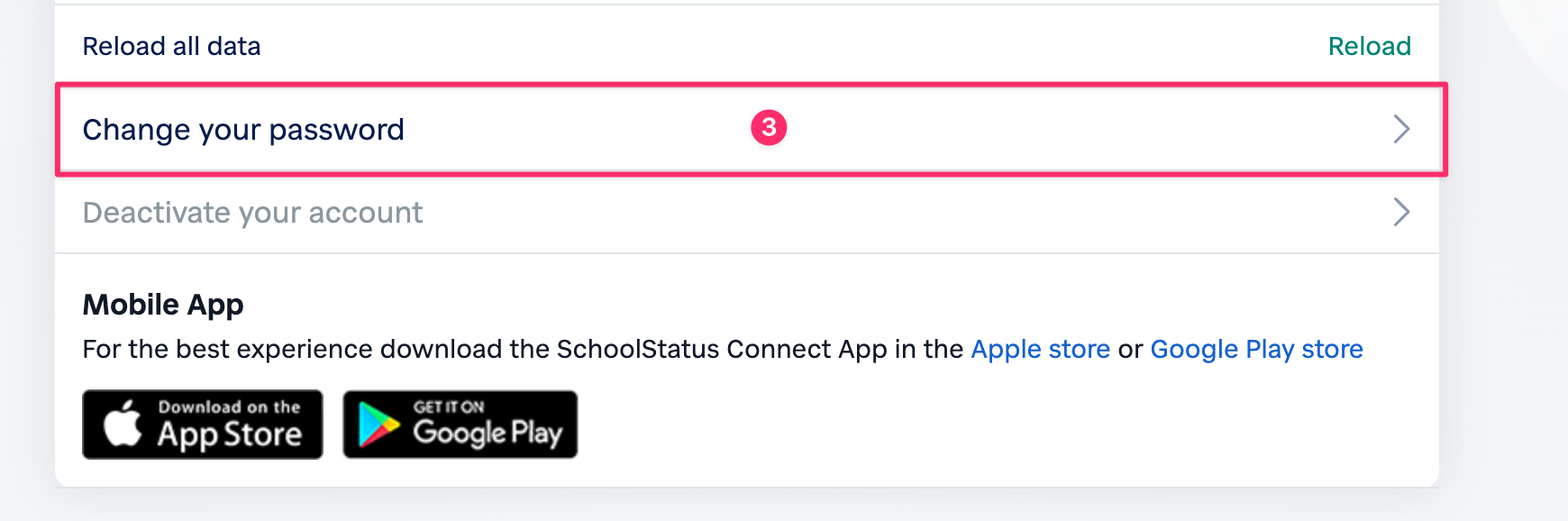
Task: Expand the Deactivate your account chevron
Action: (x=1400, y=213)
